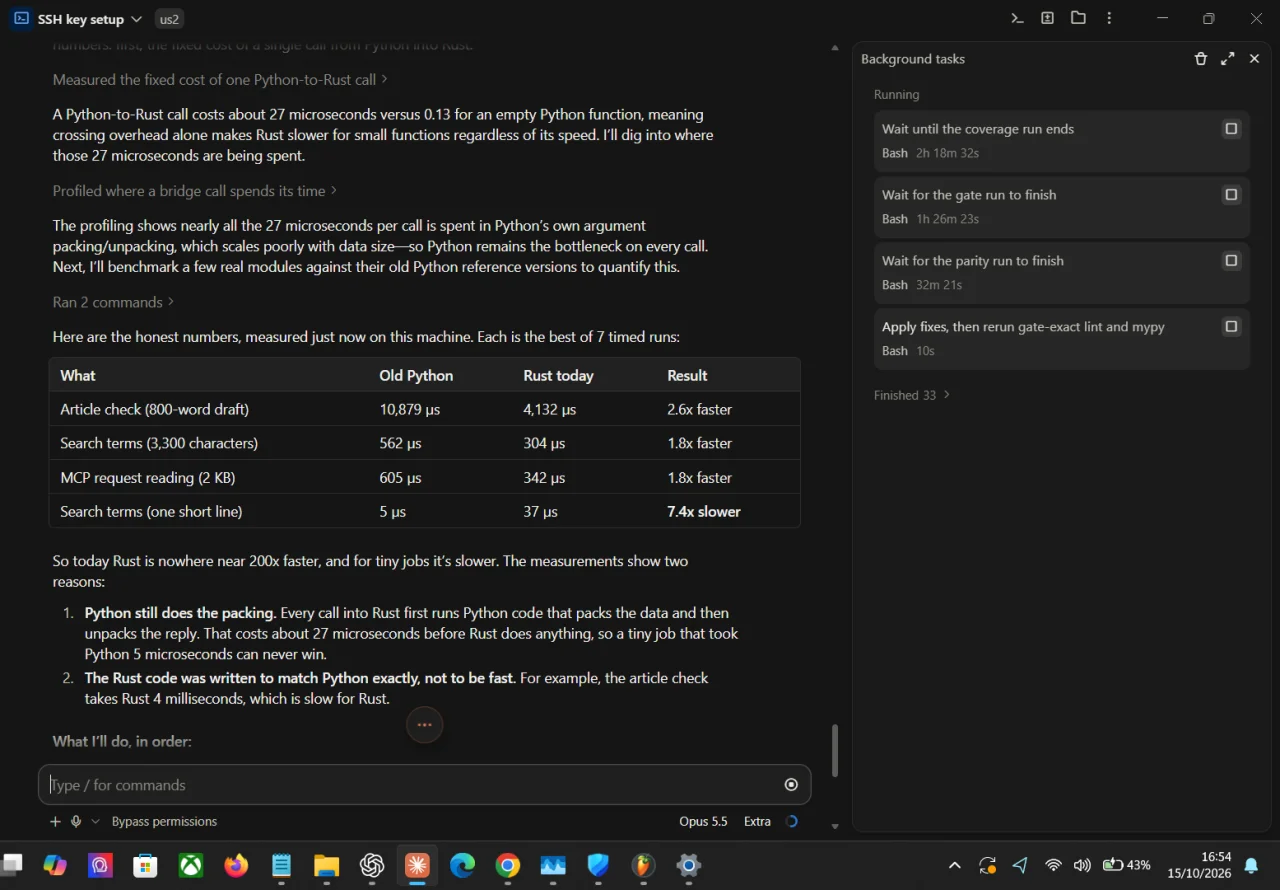Open the three-dot more options menu
Image resolution: width=1280 pixels, height=890 pixels.
pos(1109,18)
